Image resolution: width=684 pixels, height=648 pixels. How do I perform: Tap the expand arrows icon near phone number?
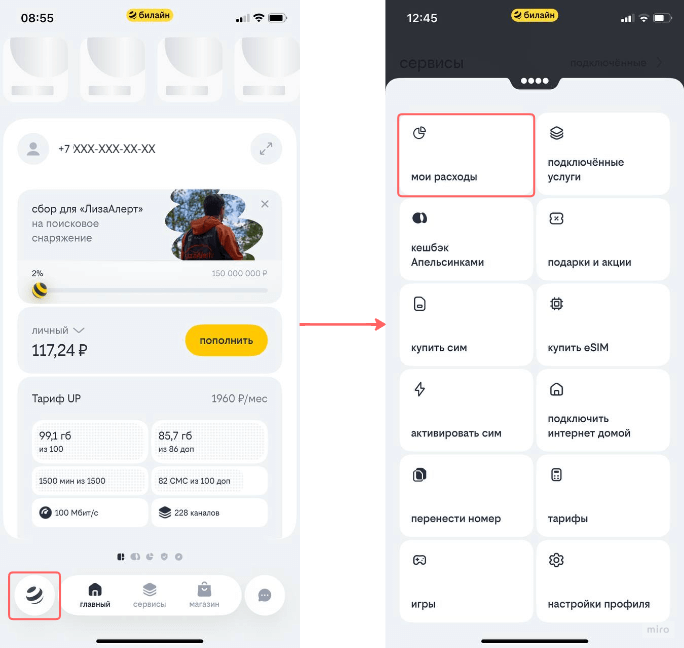pos(266,149)
